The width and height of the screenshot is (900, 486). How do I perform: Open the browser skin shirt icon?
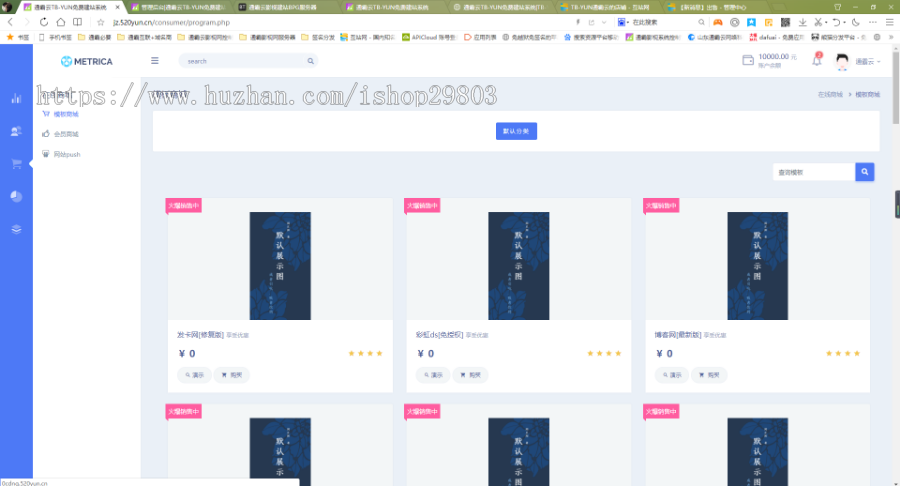coord(837,7)
